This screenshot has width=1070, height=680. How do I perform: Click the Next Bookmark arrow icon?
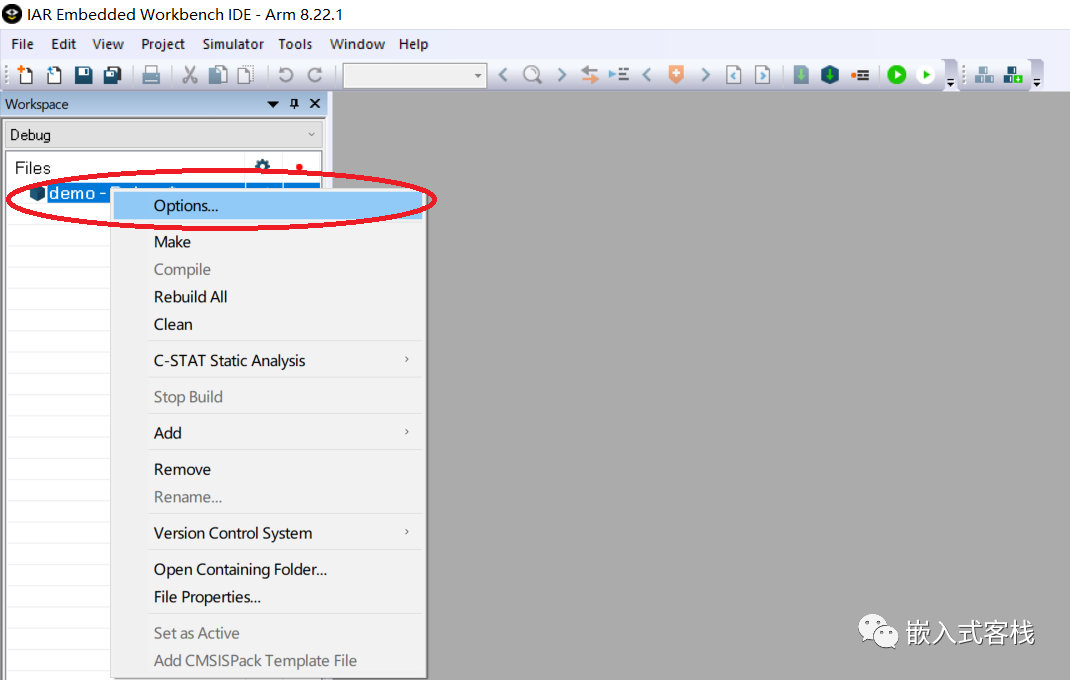(x=706, y=74)
